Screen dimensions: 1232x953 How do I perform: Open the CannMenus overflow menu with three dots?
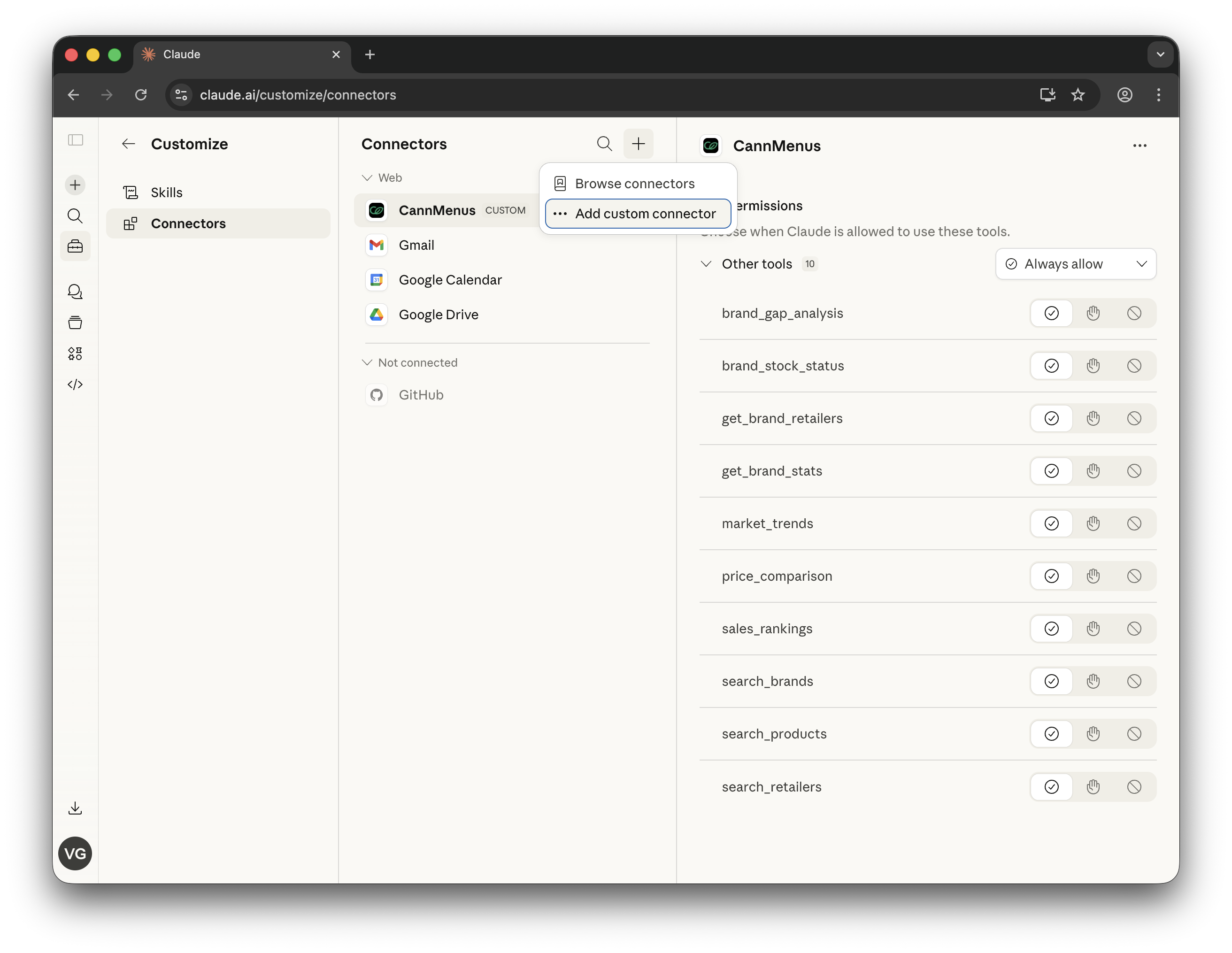click(x=1140, y=146)
